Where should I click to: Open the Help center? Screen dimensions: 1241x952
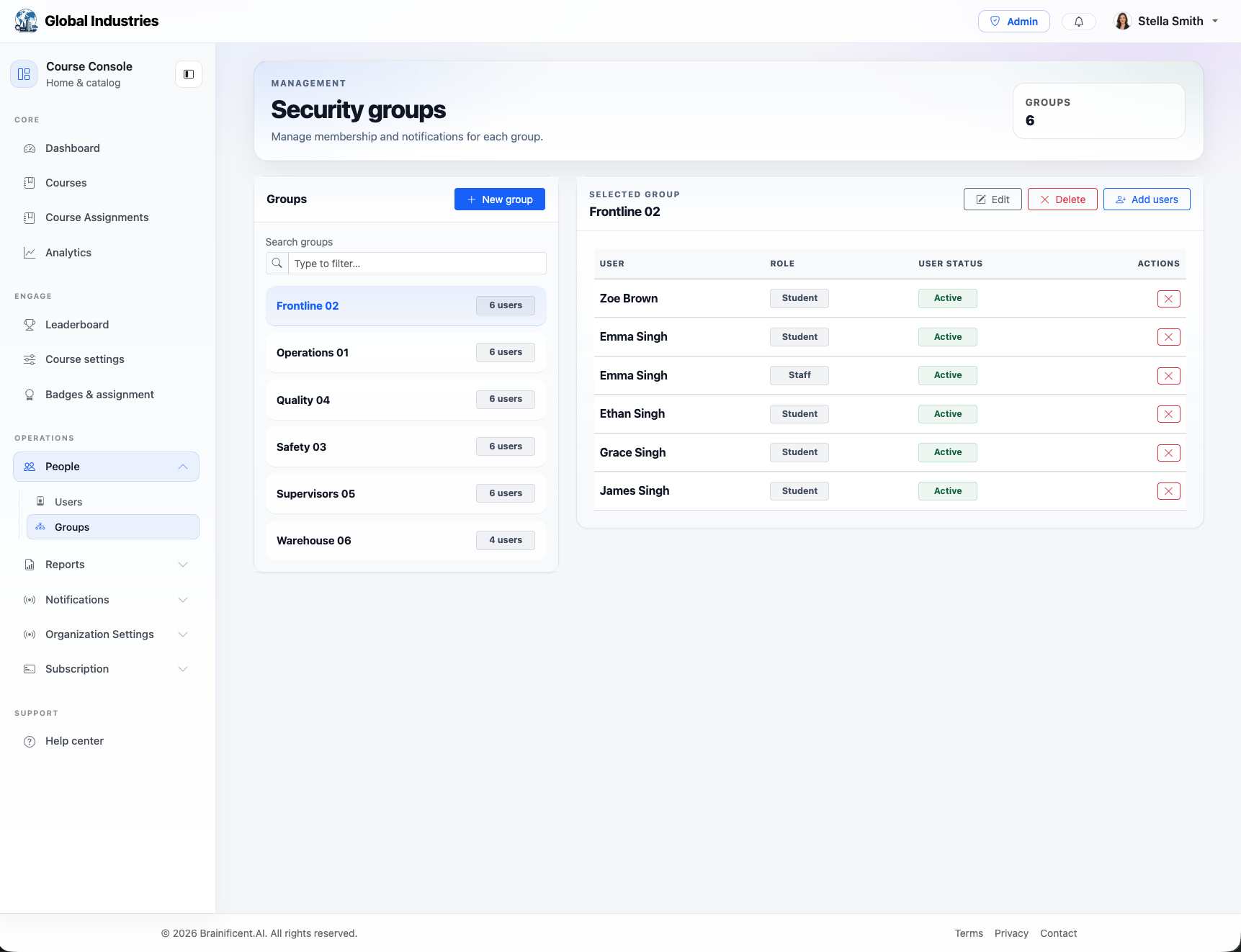point(107,741)
